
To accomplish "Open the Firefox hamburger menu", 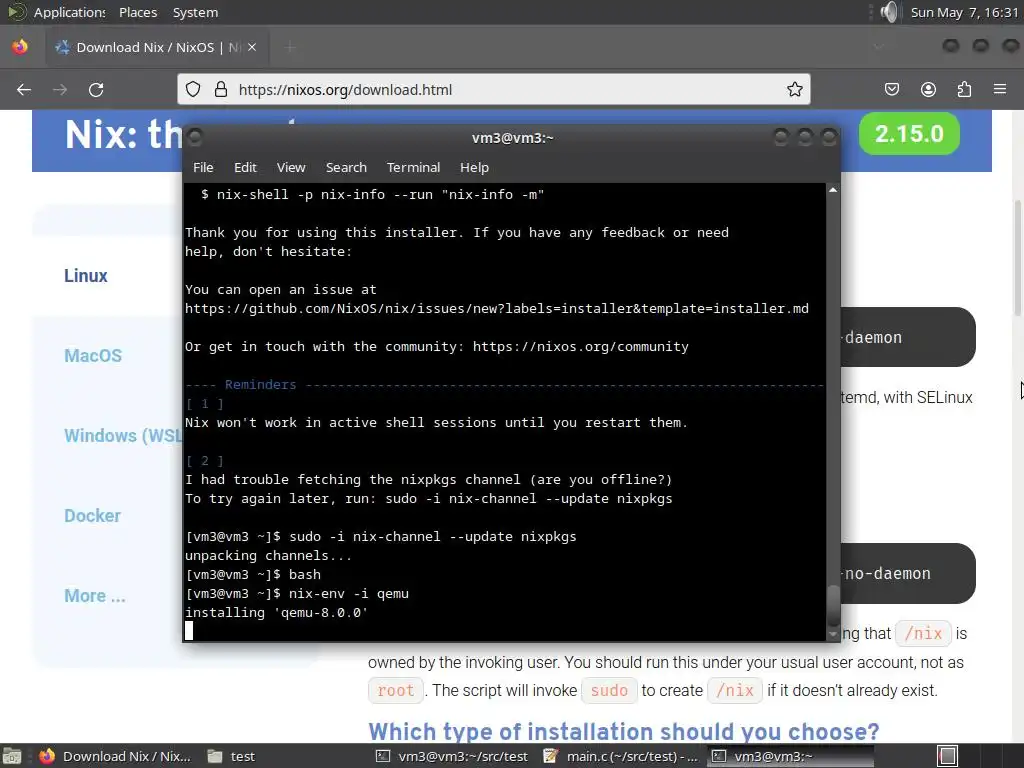I will [x=1000, y=89].
